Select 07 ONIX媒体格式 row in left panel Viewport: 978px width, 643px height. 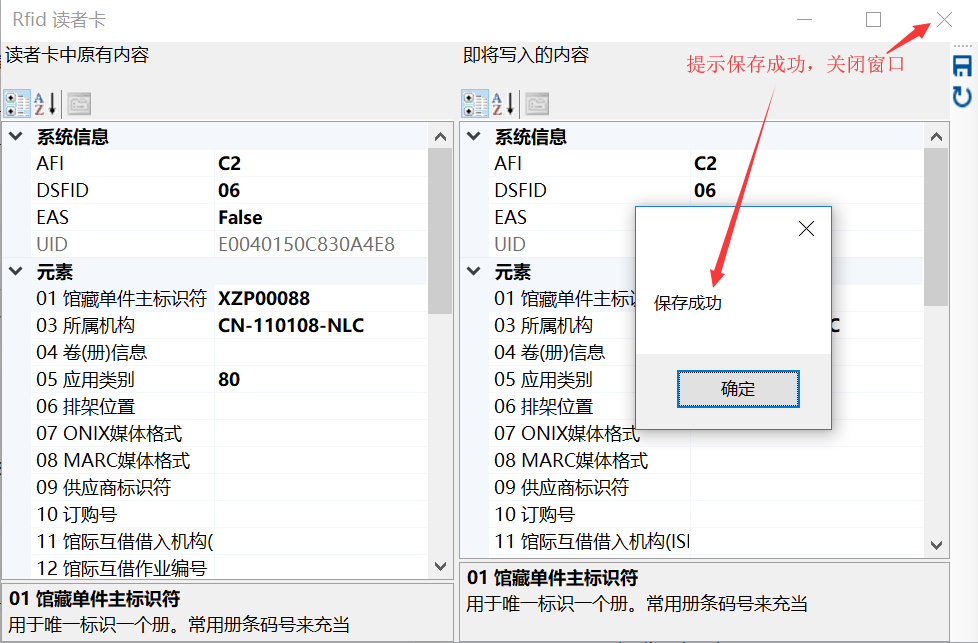230,433
